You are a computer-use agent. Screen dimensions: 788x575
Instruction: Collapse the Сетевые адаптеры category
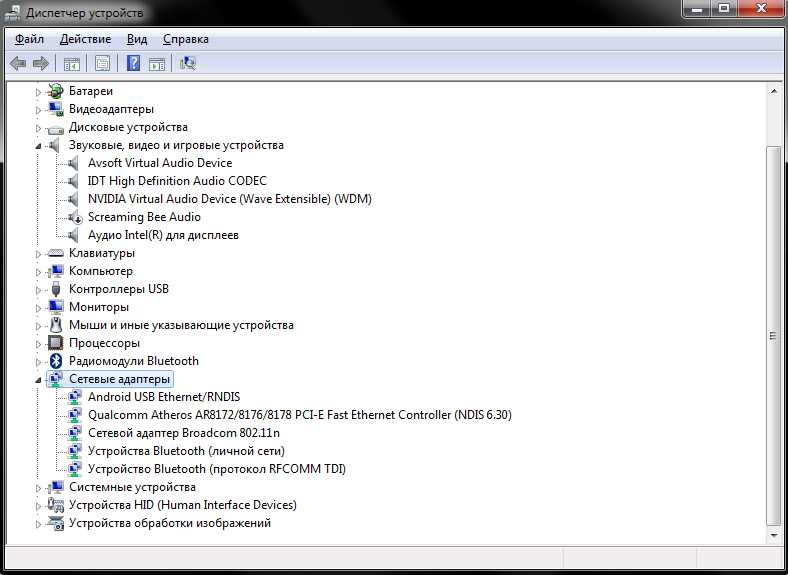(38, 380)
